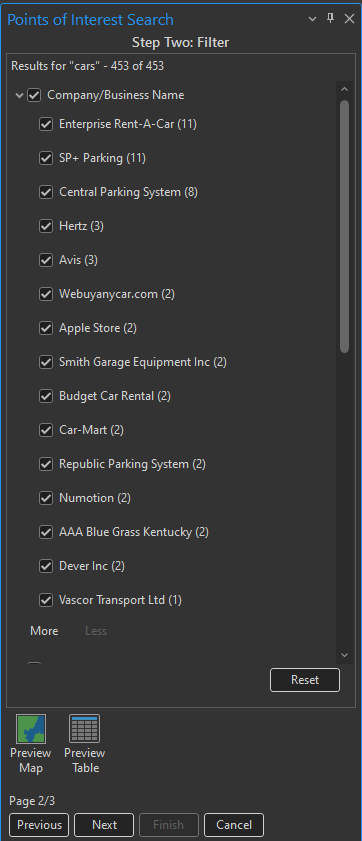Uncheck the Company/Business Name checkbox
Screen dimensions: 362x841
tap(34, 95)
